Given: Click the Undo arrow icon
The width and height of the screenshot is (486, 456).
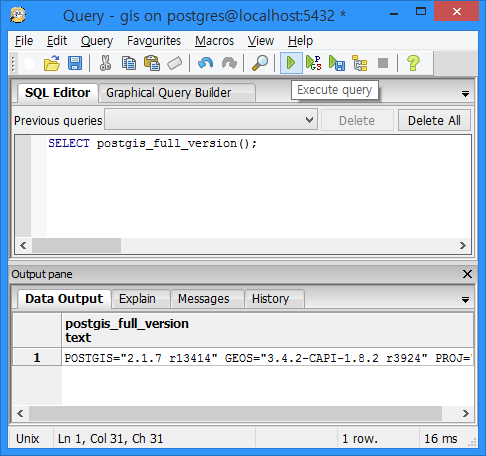Looking at the screenshot, I should tap(205, 63).
